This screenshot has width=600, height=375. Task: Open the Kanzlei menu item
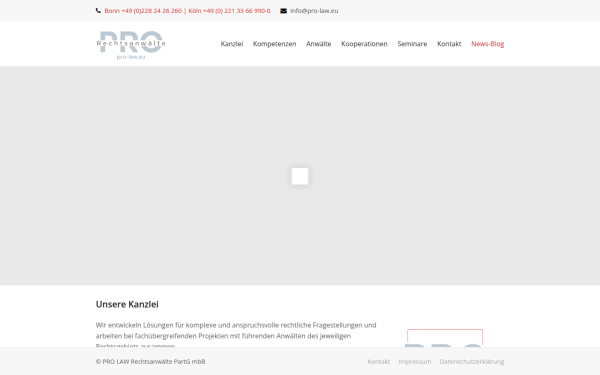click(232, 44)
